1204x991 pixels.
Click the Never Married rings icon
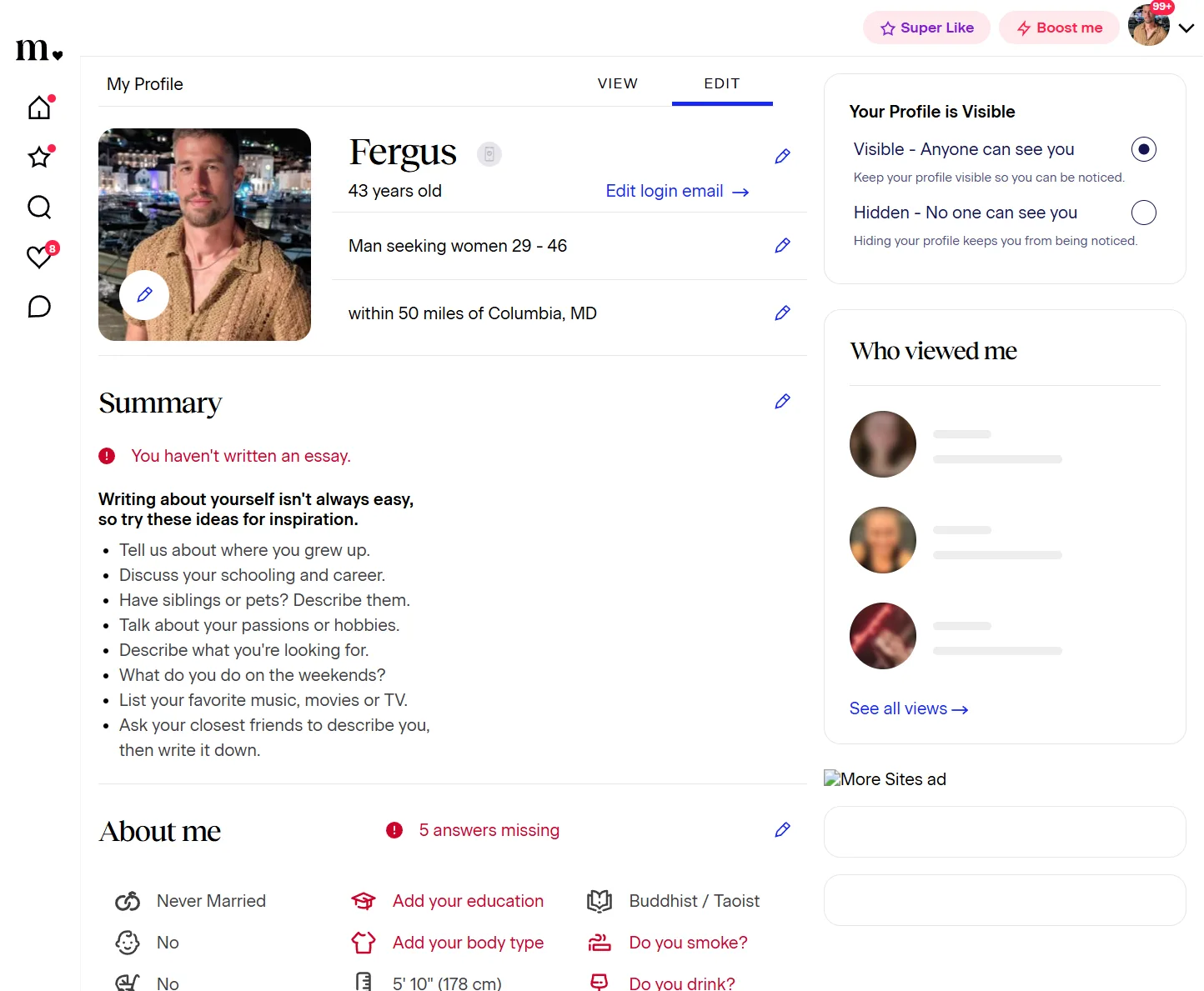(128, 901)
